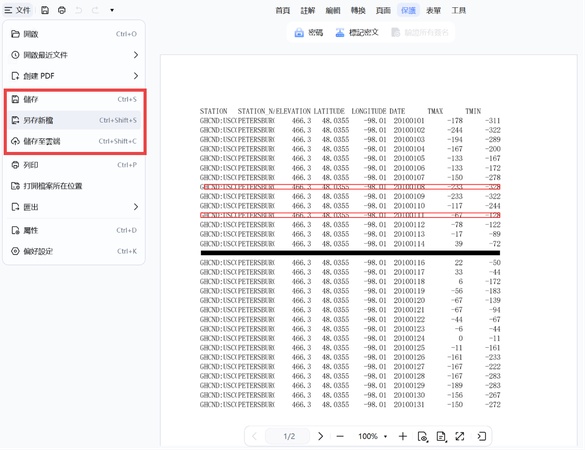
Task: Go to the next page arrow
Action: 320,436
